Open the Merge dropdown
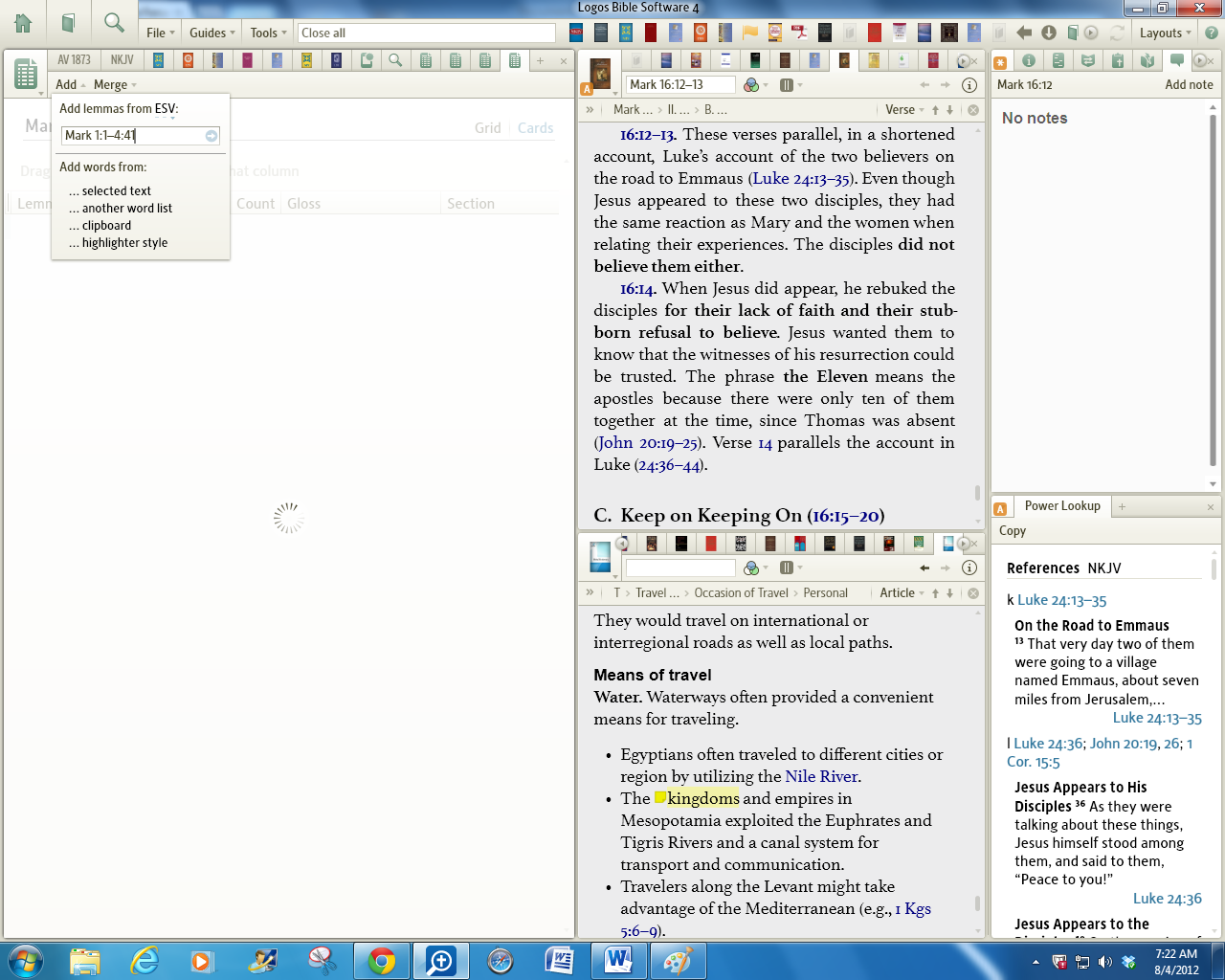 (x=115, y=84)
